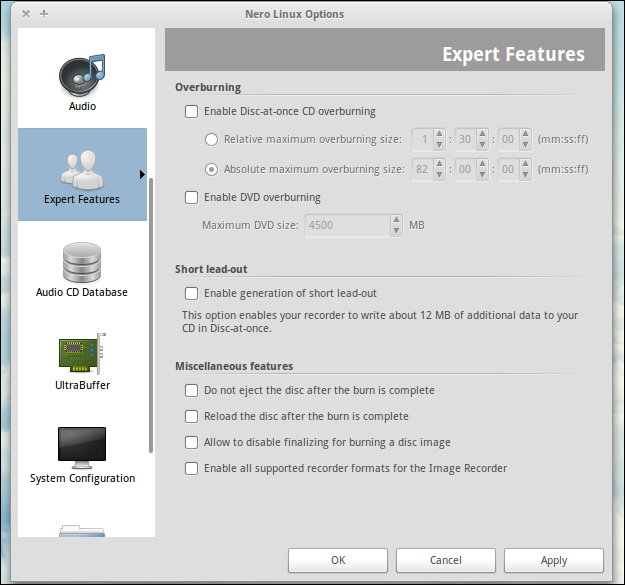Increase absolute overburning minutes value
The width and height of the screenshot is (625, 585).
439,164
